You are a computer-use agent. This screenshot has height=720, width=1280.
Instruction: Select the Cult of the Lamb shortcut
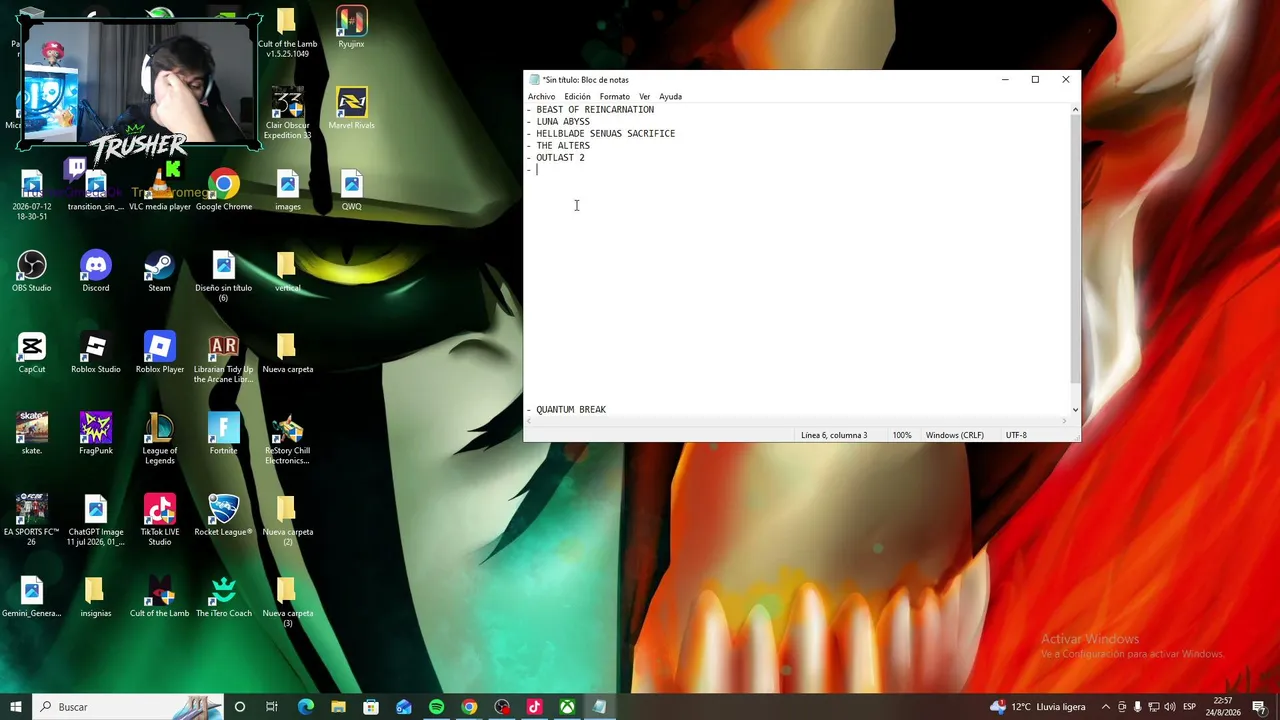(x=160, y=597)
